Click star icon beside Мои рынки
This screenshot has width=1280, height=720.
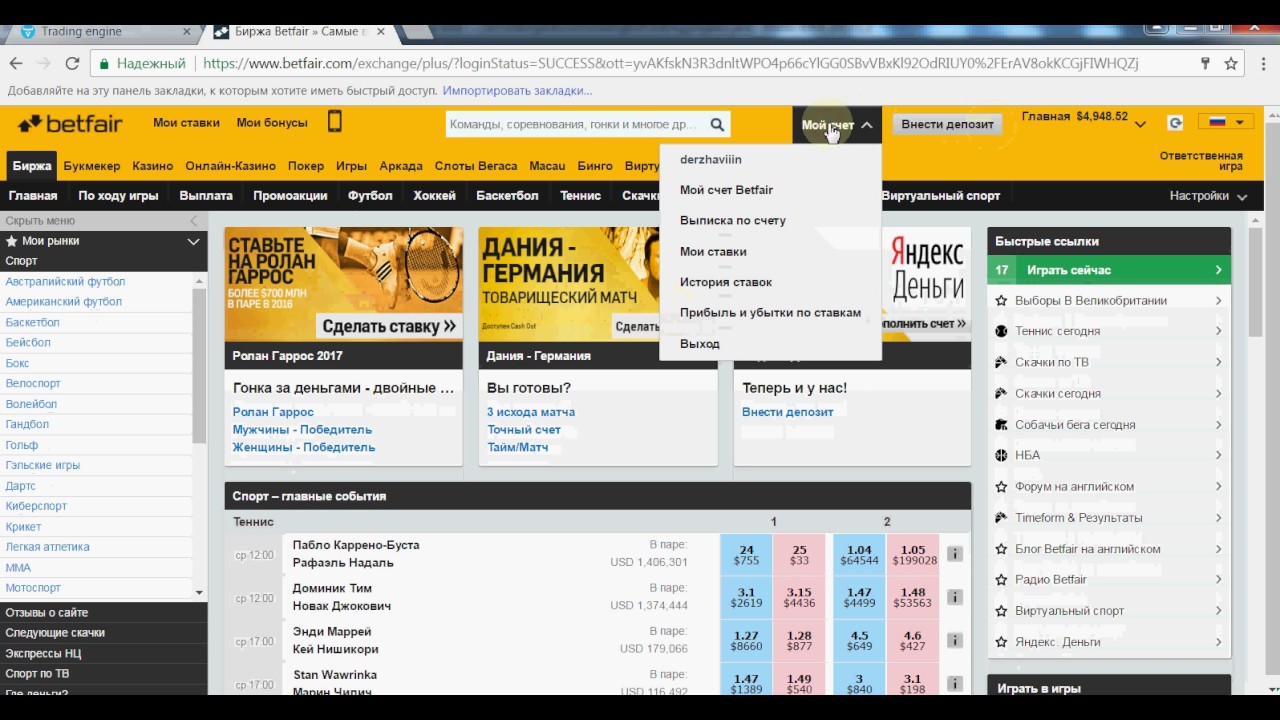pyautogui.click(x=12, y=241)
